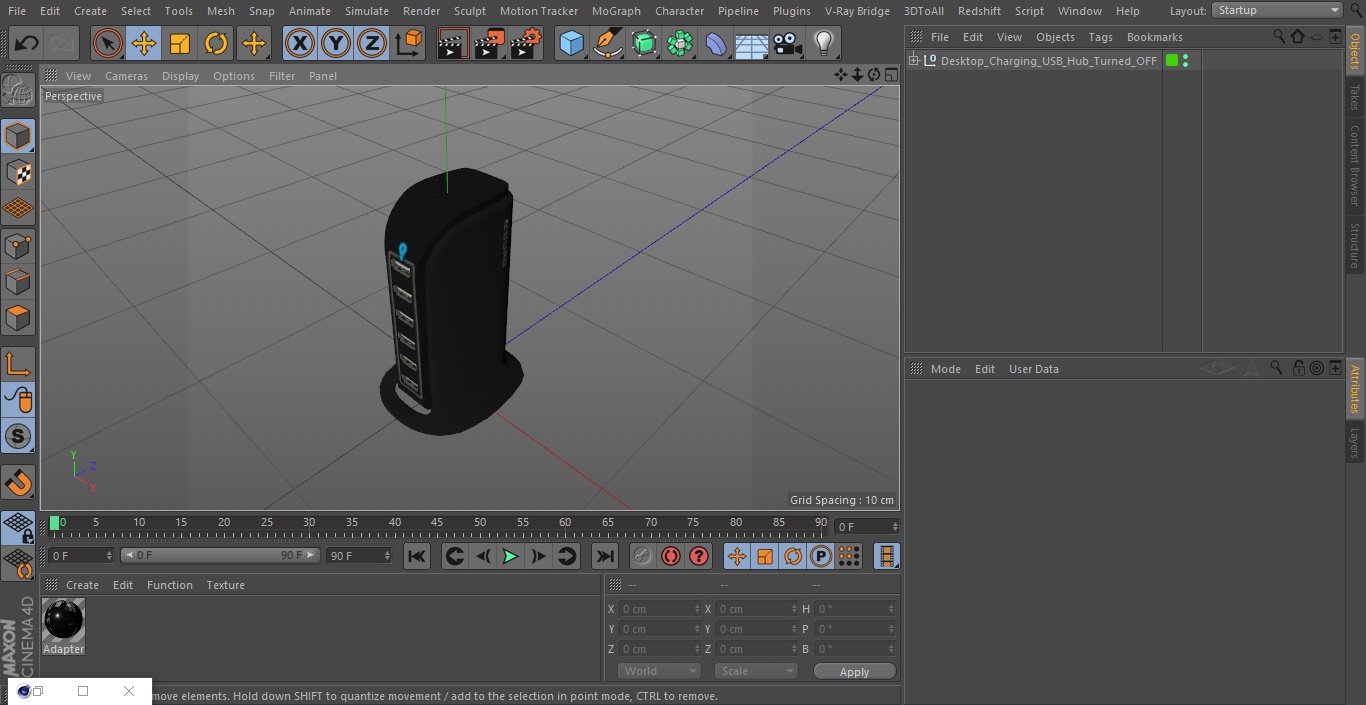
Task: Add a Light object
Action: [x=824, y=44]
